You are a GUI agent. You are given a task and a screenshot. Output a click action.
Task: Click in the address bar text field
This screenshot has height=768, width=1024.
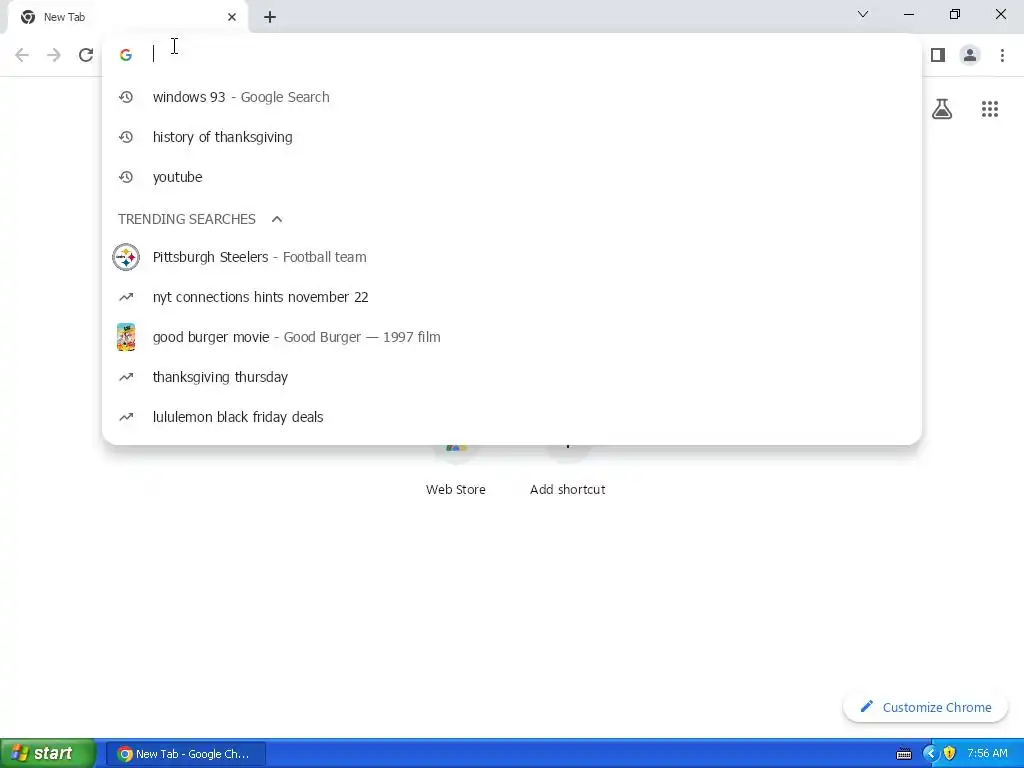pos(532,55)
